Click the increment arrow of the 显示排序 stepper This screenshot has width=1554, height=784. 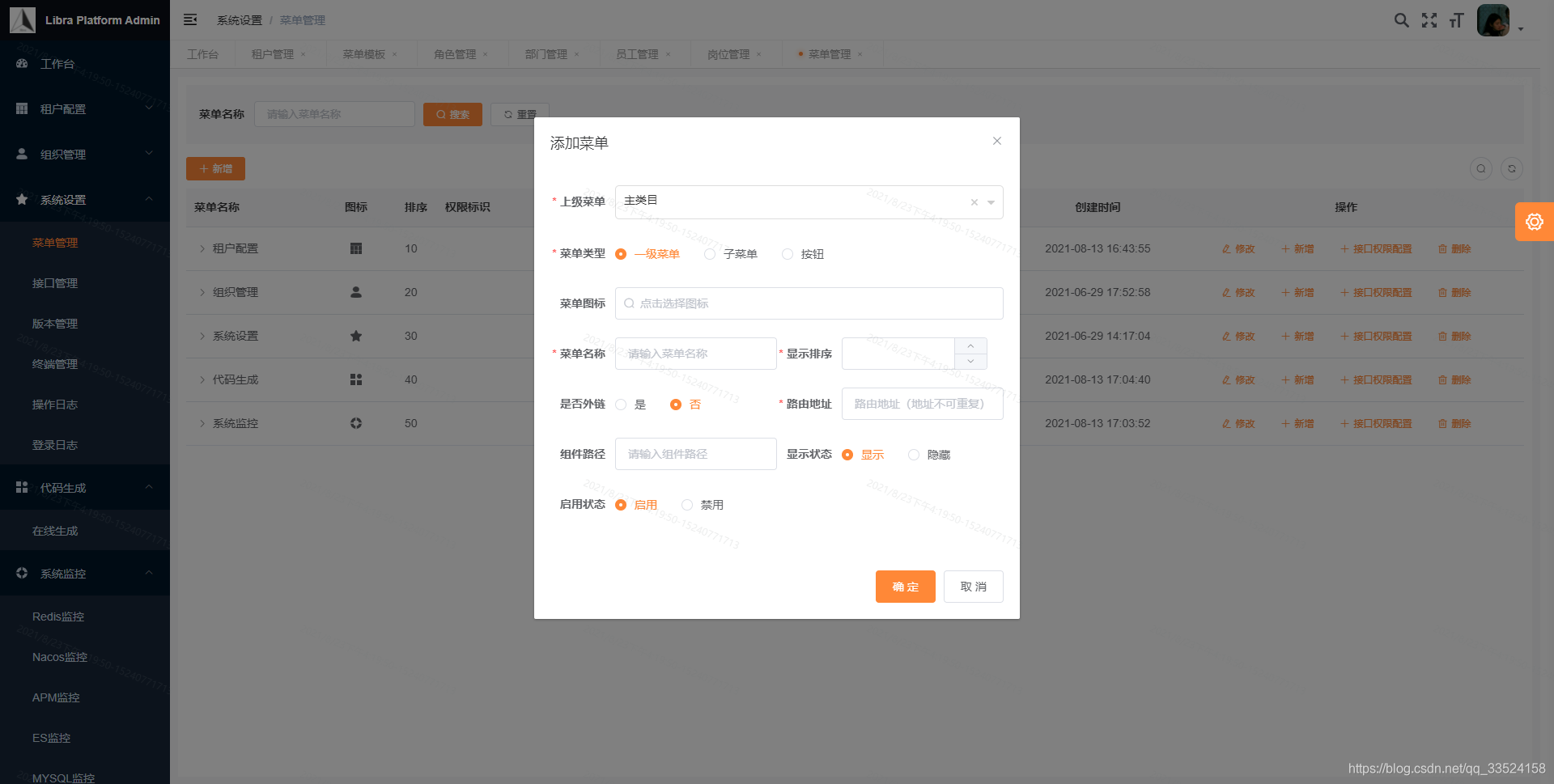(x=970, y=346)
